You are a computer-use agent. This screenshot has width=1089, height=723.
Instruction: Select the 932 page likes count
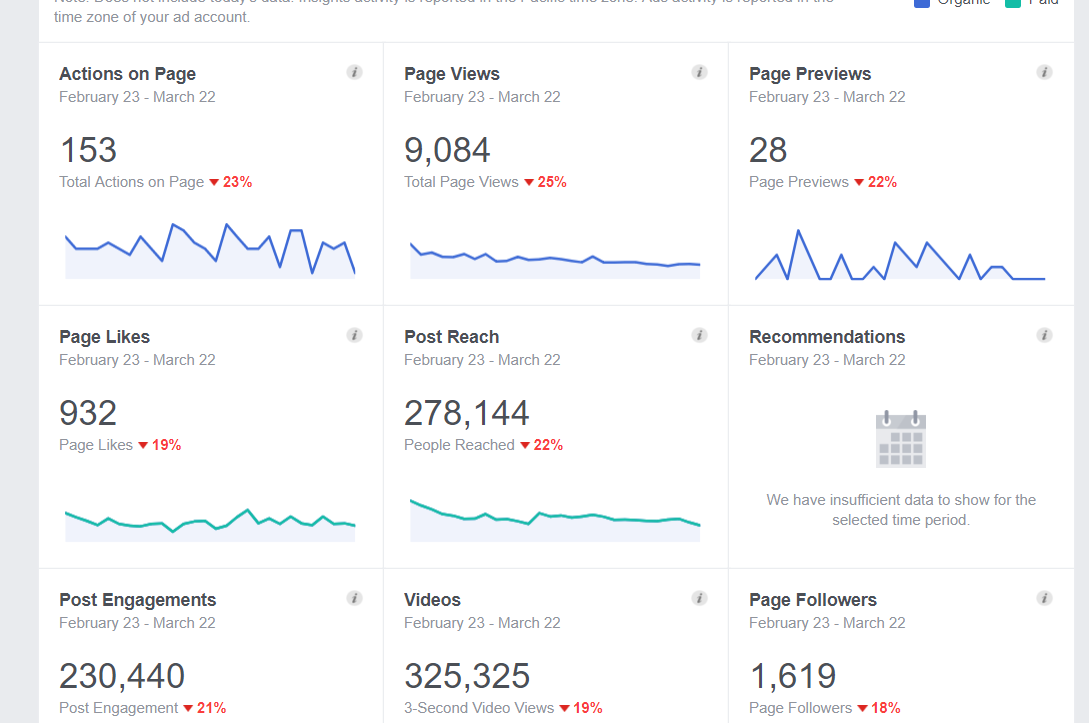[88, 413]
